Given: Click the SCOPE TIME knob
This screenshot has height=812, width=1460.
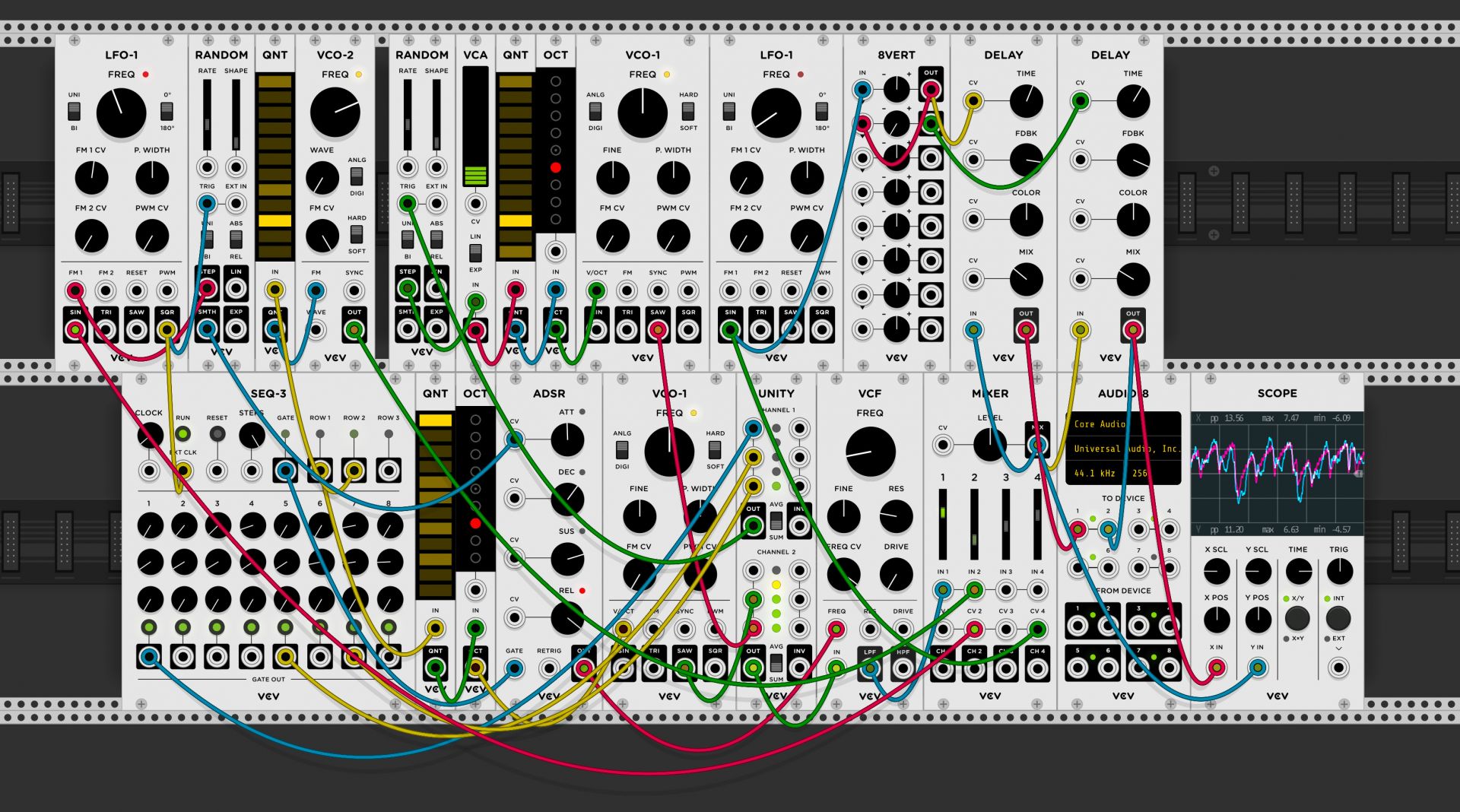Looking at the screenshot, I should click(x=1298, y=571).
